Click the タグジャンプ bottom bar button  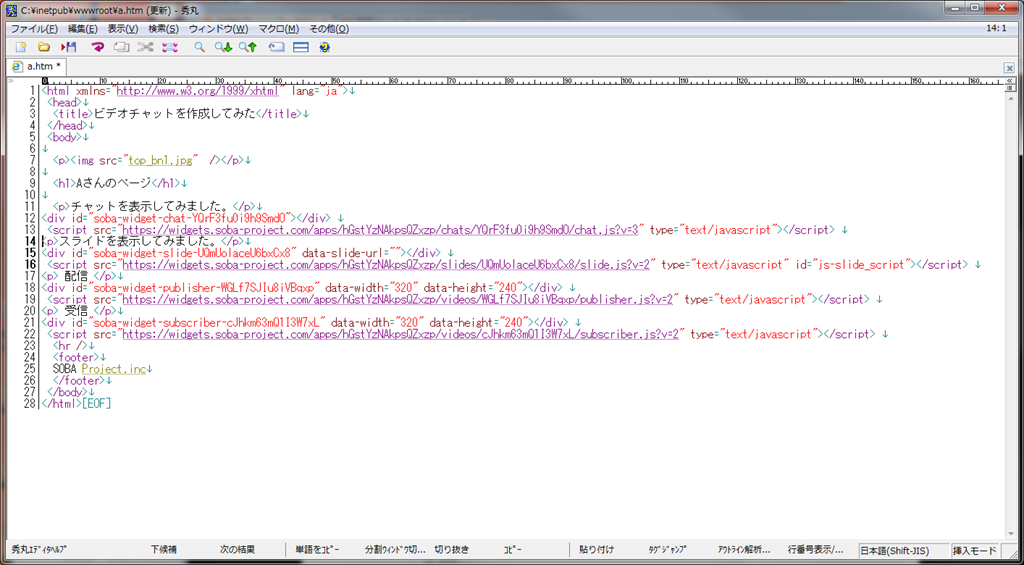pos(667,550)
